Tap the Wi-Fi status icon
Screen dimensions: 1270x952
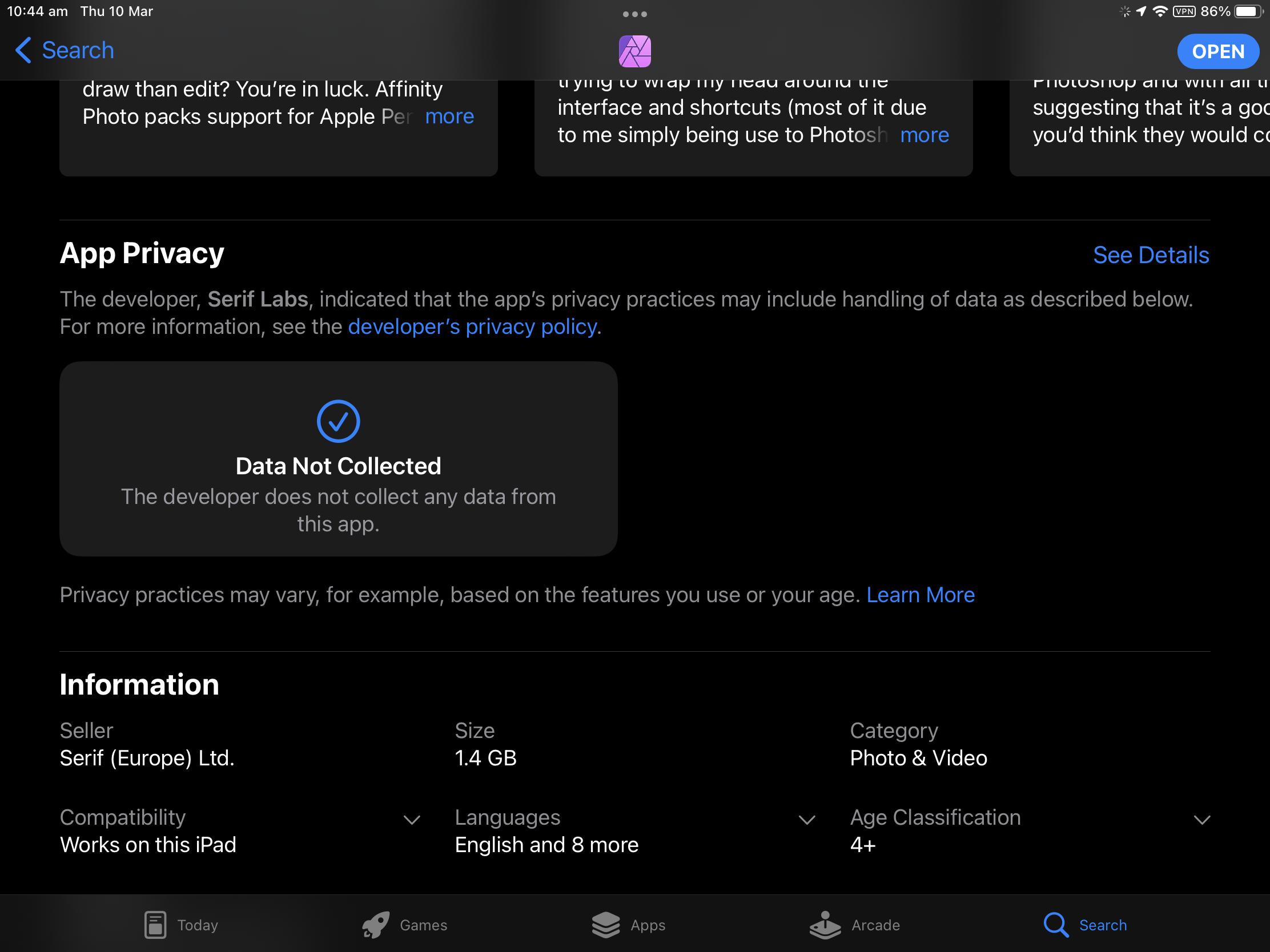coord(1160,11)
